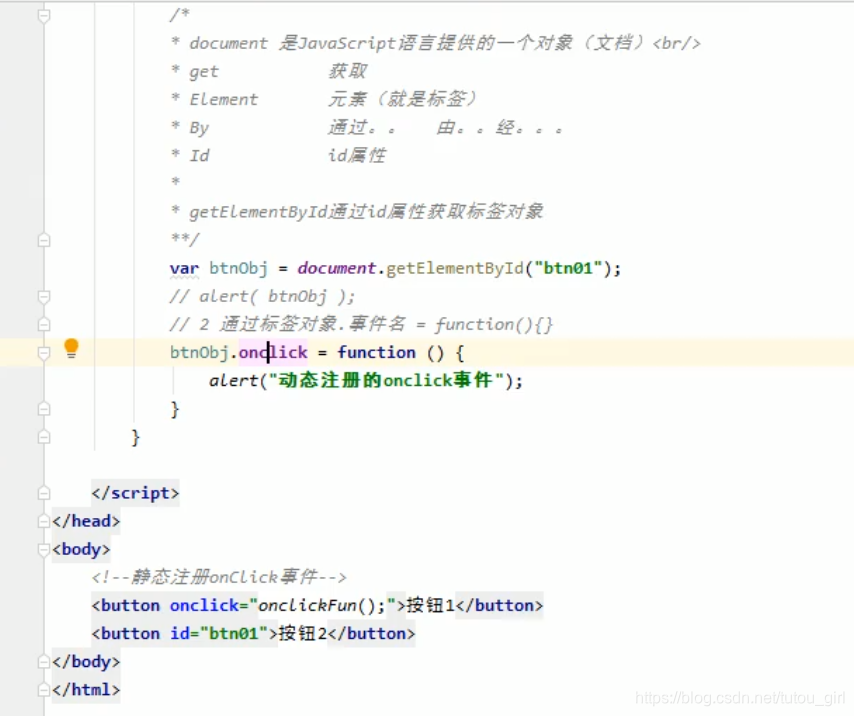The width and height of the screenshot is (854, 716).
Task: Click '元素（就是标签）' in the comment
Action: (402, 99)
